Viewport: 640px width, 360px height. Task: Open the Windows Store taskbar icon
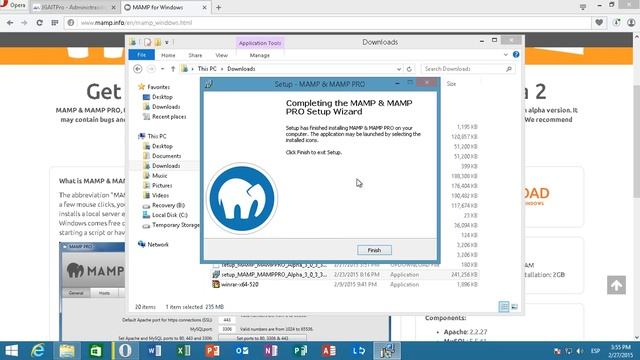point(96,351)
